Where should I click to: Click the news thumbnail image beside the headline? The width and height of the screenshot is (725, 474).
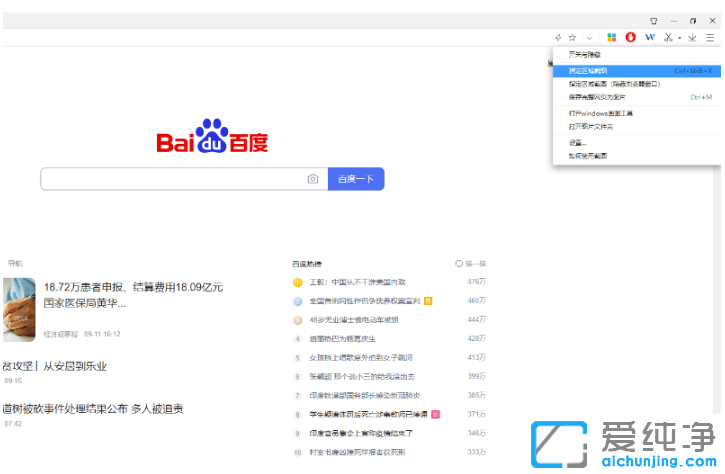point(19,309)
